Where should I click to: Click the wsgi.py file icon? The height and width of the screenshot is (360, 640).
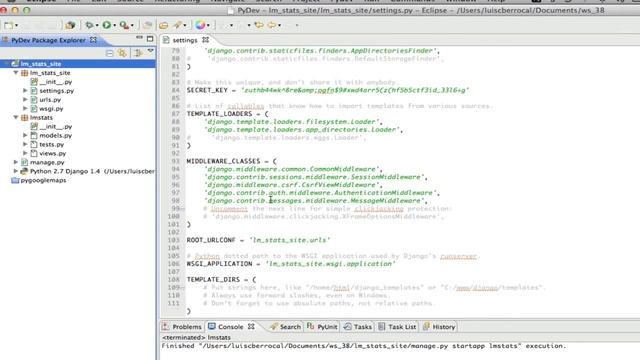(34, 109)
